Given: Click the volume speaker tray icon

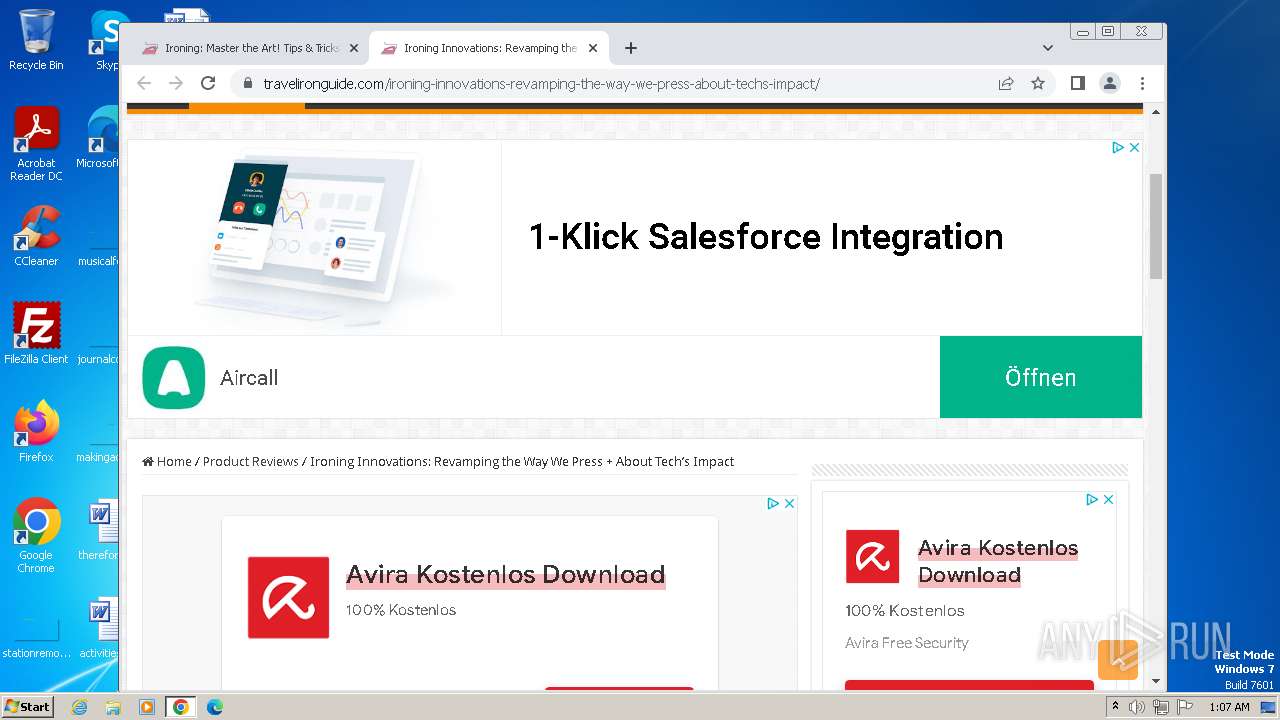Looking at the screenshot, I should [x=1137, y=707].
